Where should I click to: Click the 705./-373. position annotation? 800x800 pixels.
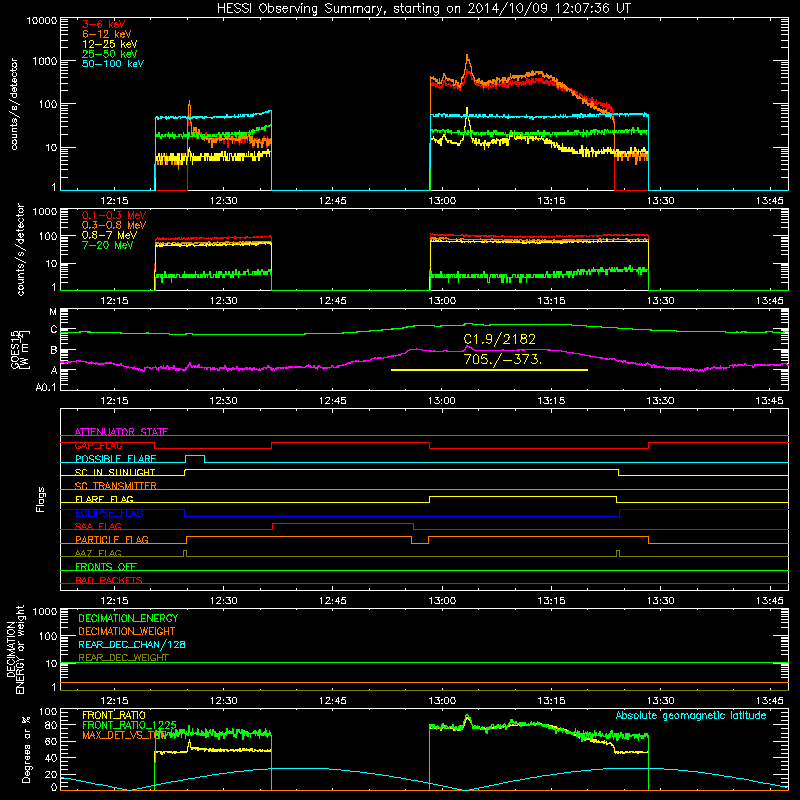pos(503,359)
